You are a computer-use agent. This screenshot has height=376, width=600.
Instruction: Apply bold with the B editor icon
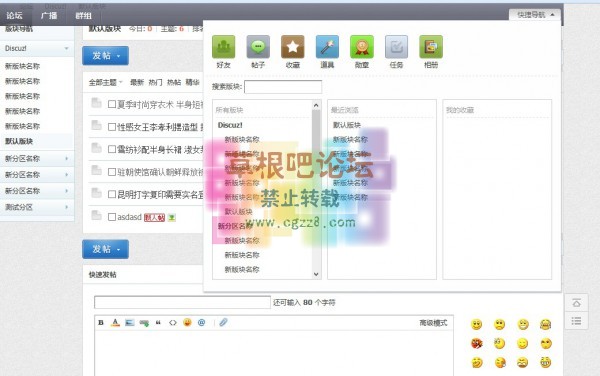pos(101,322)
